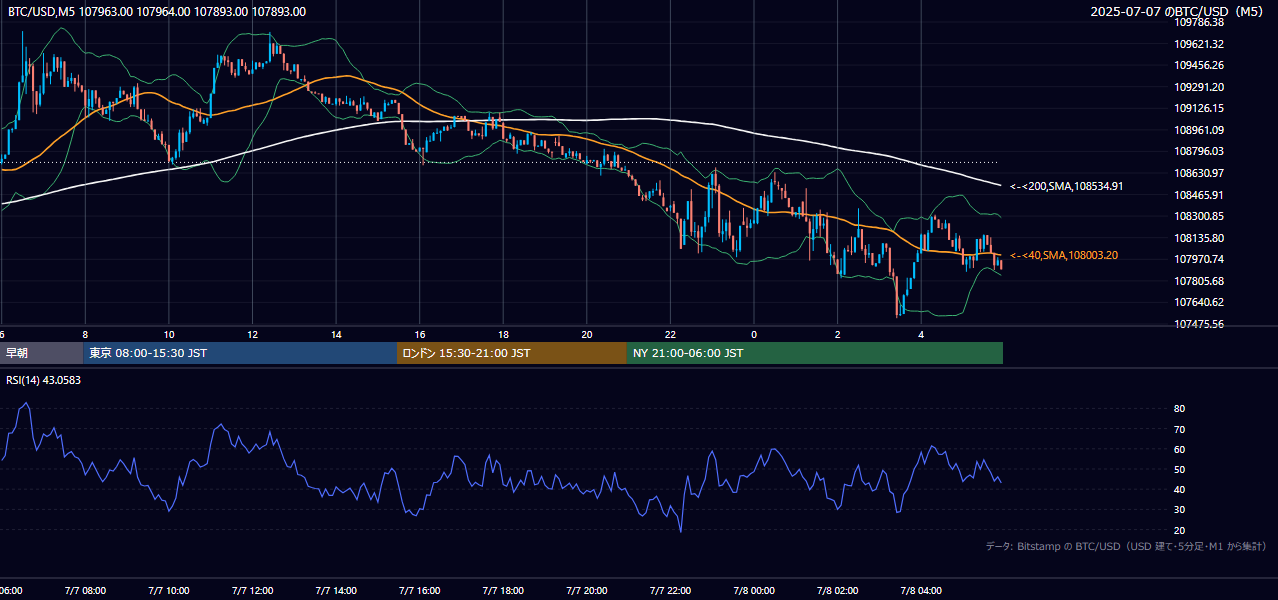Click price axis label 109456.26
This screenshot has width=1278, height=600.
(x=1199, y=65)
